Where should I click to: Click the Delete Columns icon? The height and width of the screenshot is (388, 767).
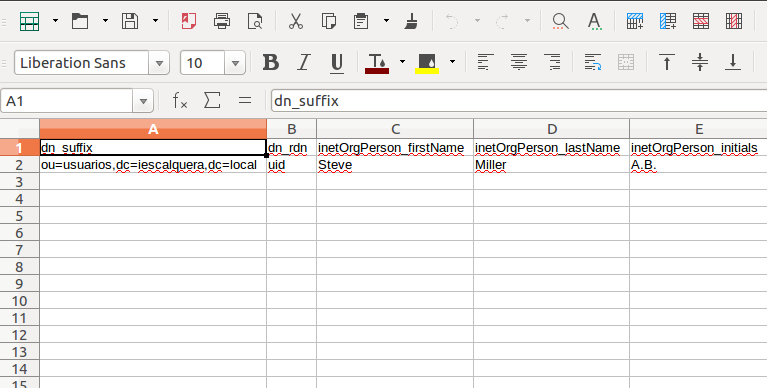pos(734,21)
